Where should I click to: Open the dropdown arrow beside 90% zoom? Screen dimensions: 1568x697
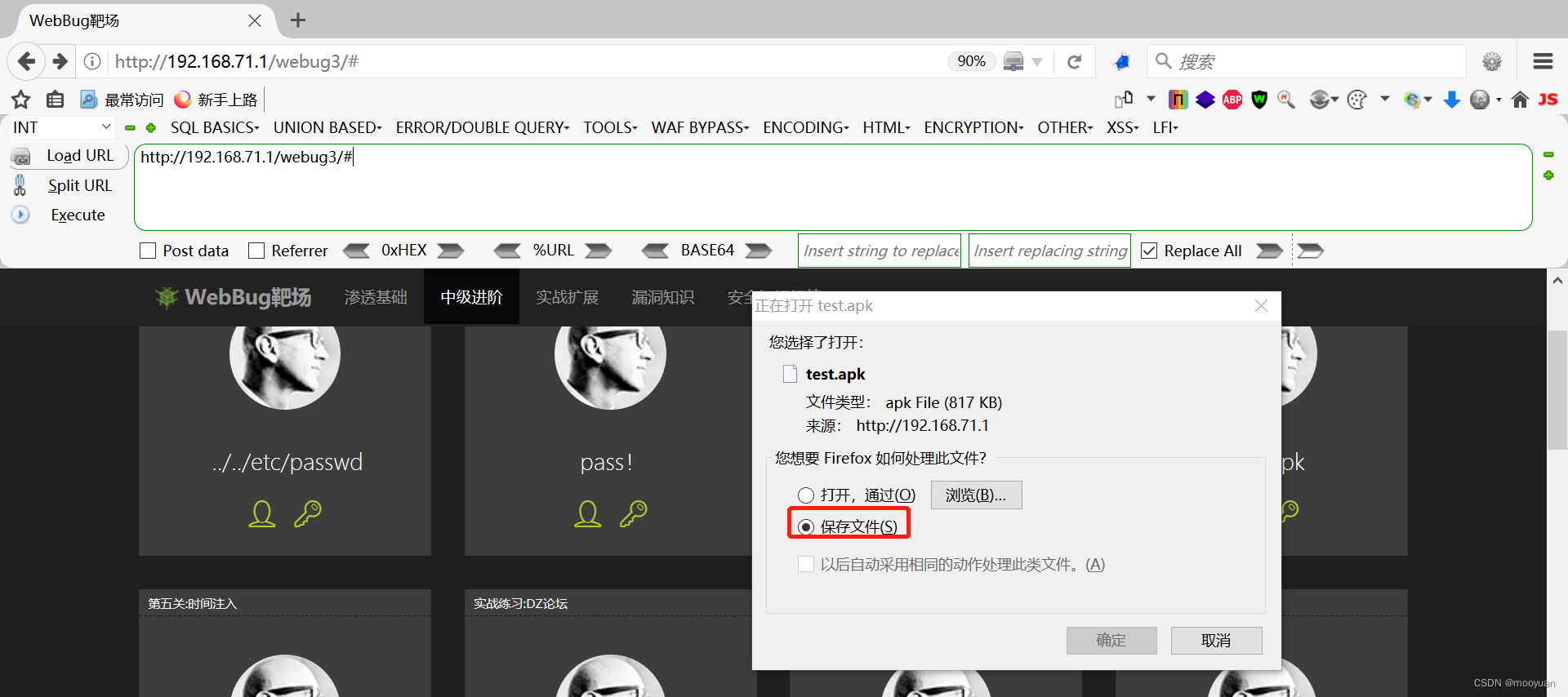(x=1037, y=62)
